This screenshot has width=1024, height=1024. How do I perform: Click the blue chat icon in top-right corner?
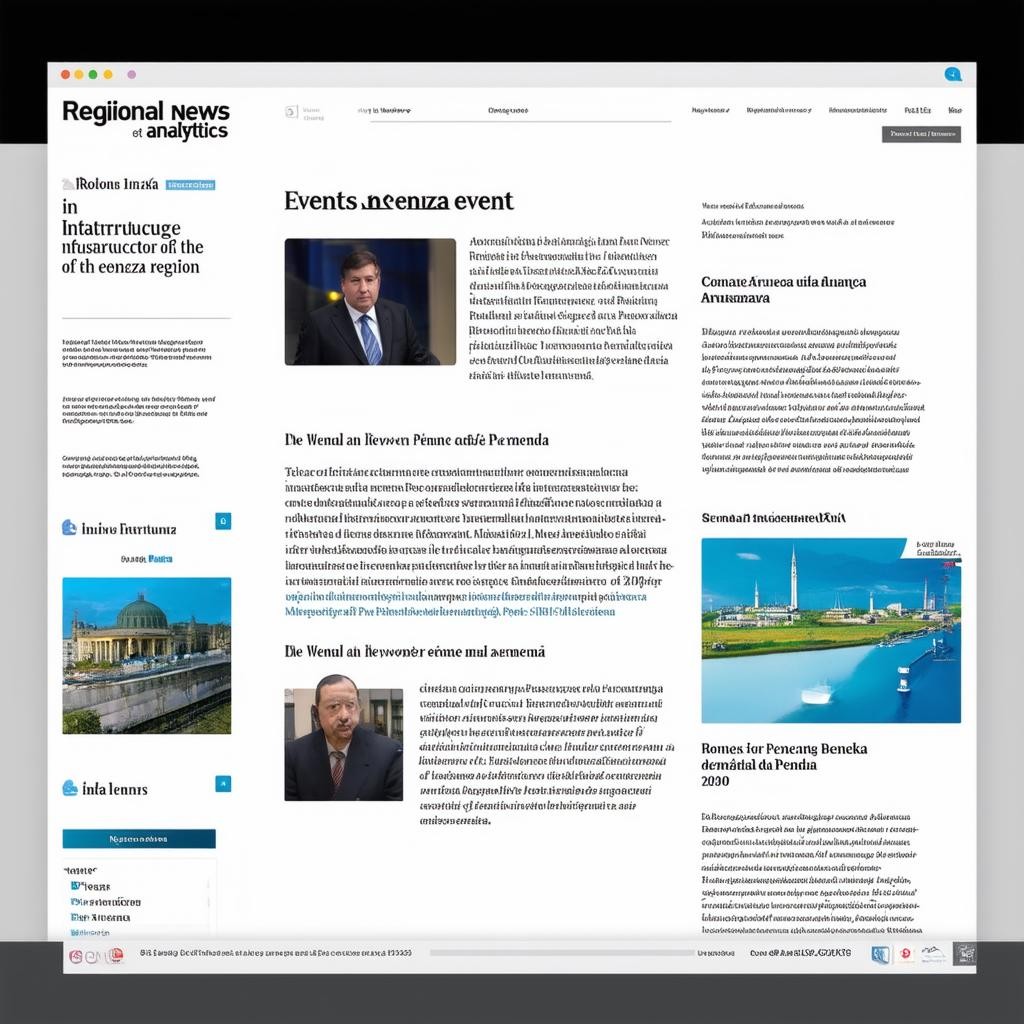(x=953, y=74)
